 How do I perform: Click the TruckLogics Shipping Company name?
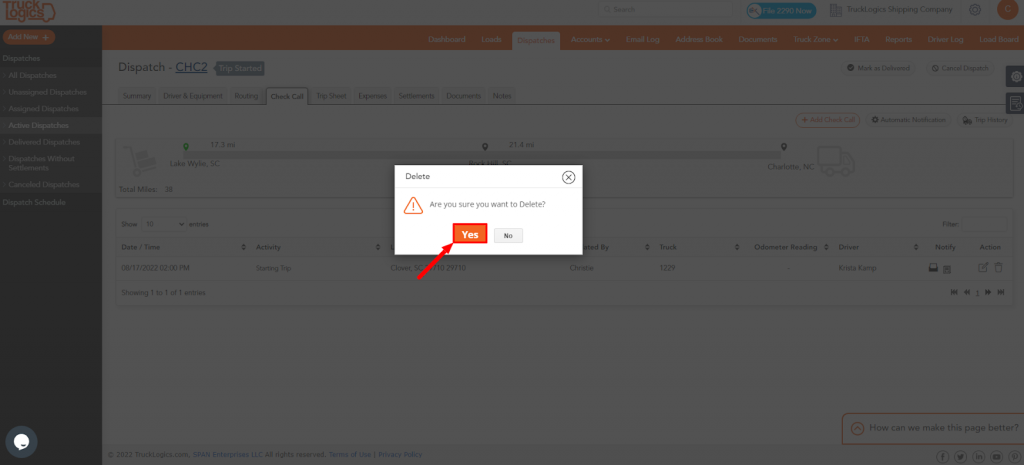click(x=899, y=10)
